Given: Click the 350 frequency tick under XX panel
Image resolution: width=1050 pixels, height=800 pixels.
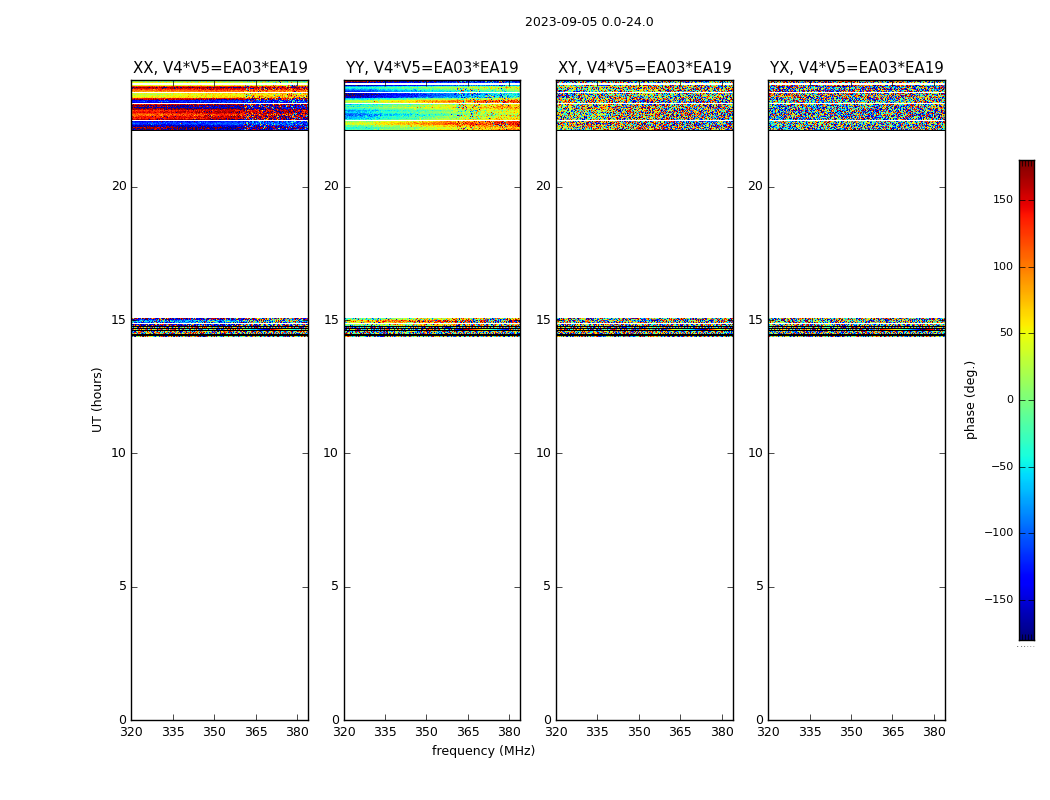Looking at the screenshot, I should [x=214, y=732].
